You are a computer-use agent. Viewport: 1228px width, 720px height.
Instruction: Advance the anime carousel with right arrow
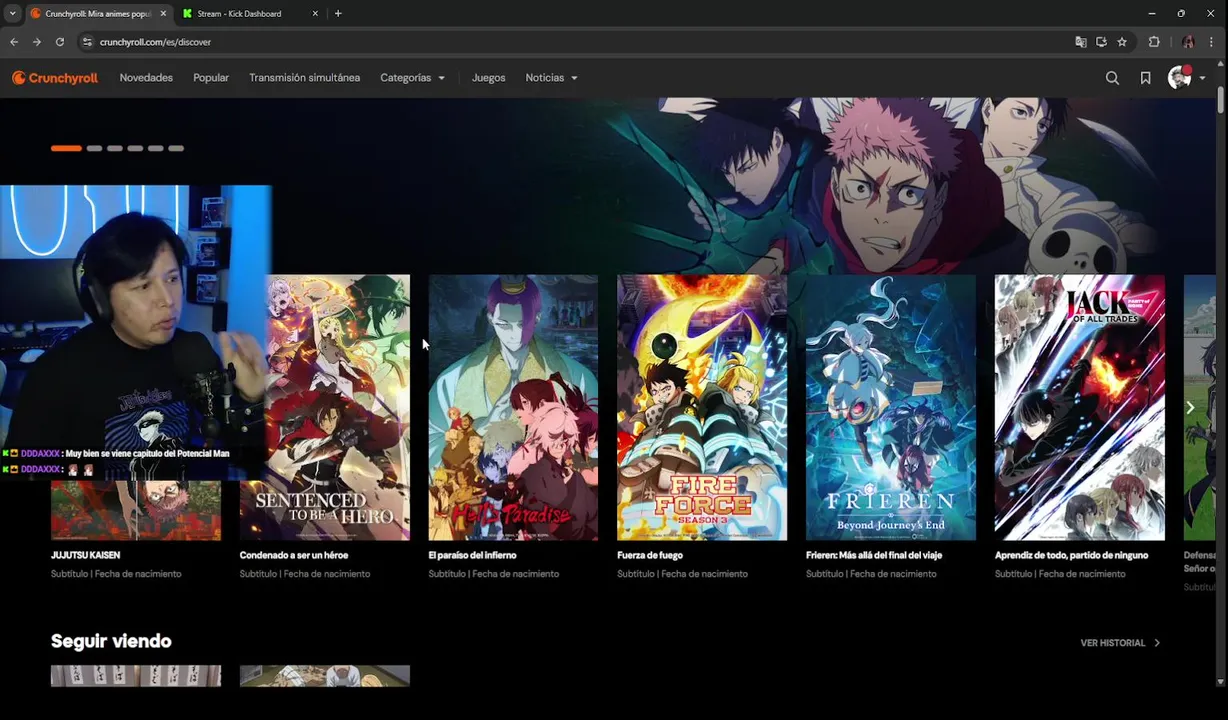[1190, 408]
